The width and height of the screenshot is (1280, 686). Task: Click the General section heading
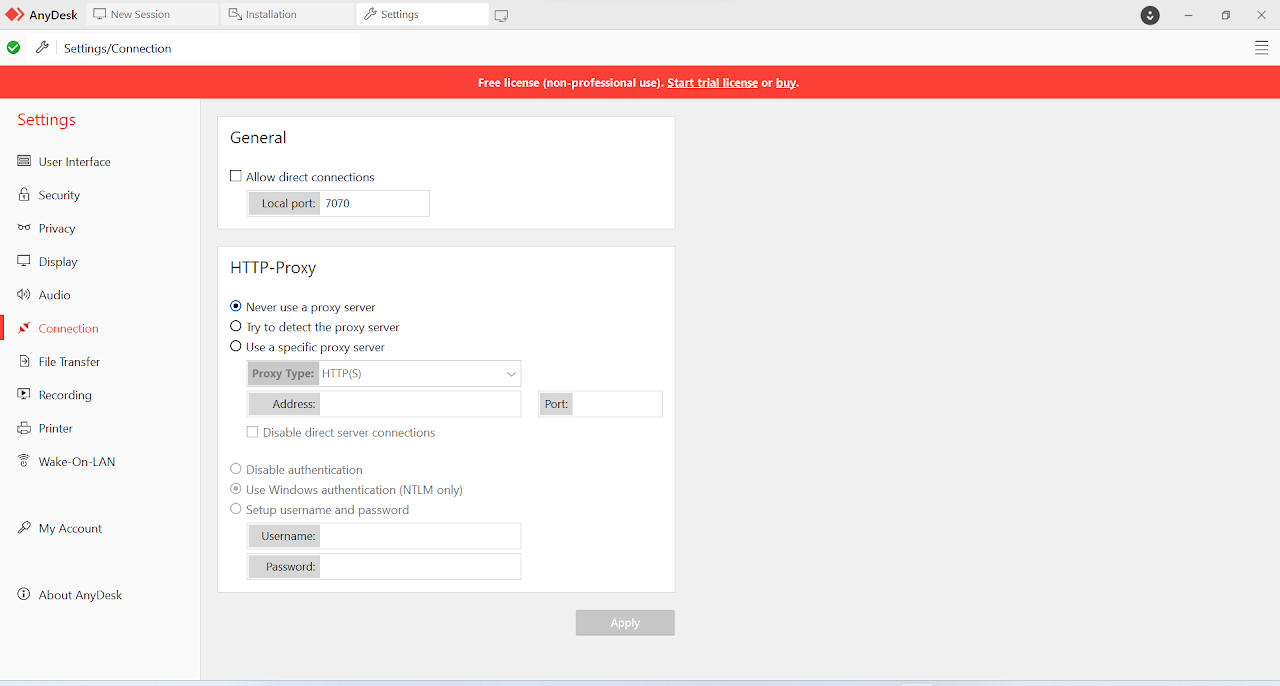(x=258, y=138)
